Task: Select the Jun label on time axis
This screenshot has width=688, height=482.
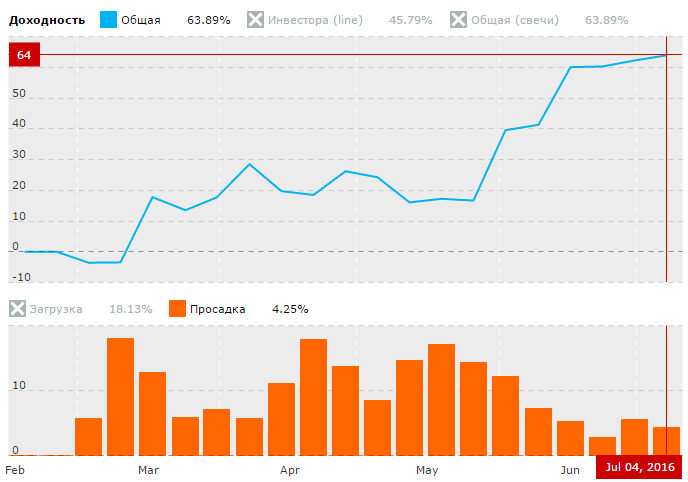Action: [570, 469]
